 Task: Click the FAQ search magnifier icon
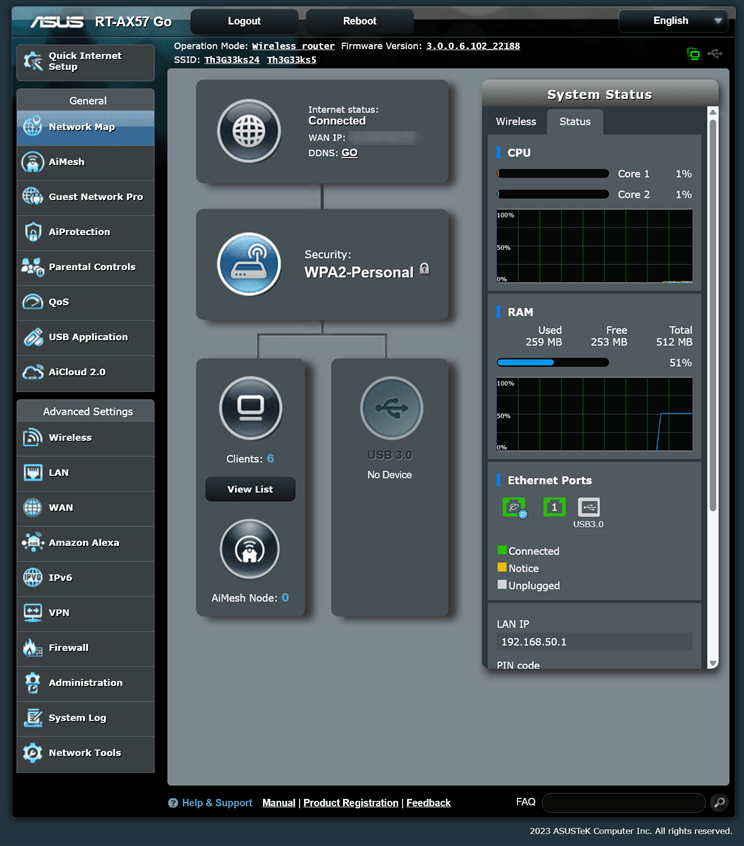[x=719, y=802]
